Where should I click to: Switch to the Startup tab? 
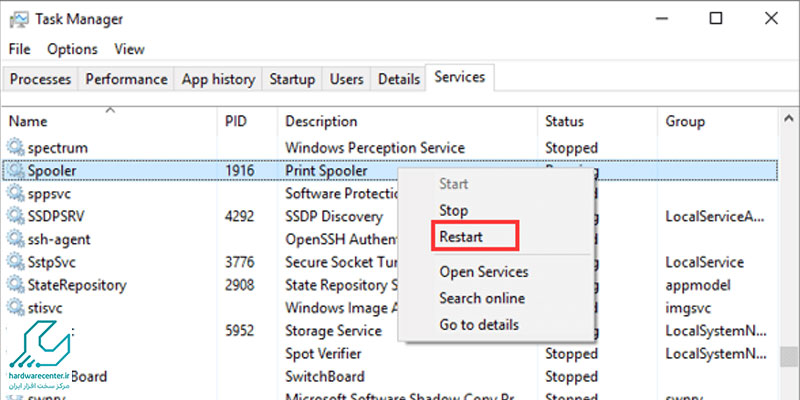click(x=291, y=79)
